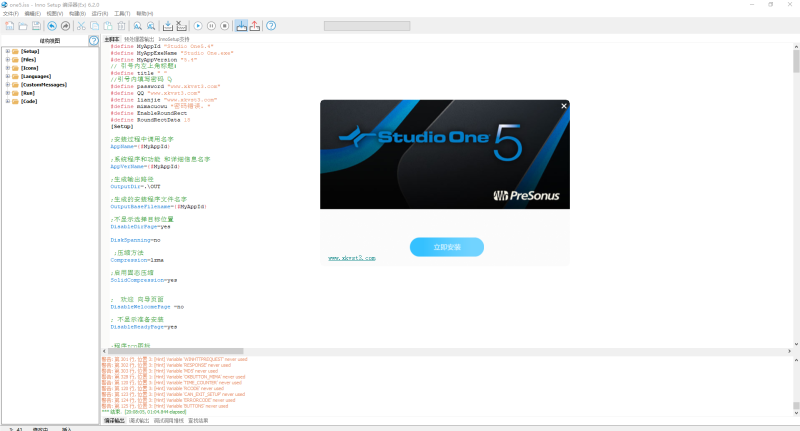Viewport: 800px width, 431px height.
Task: Click the editor horizontal scrollbar thumb
Action: point(176,351)
